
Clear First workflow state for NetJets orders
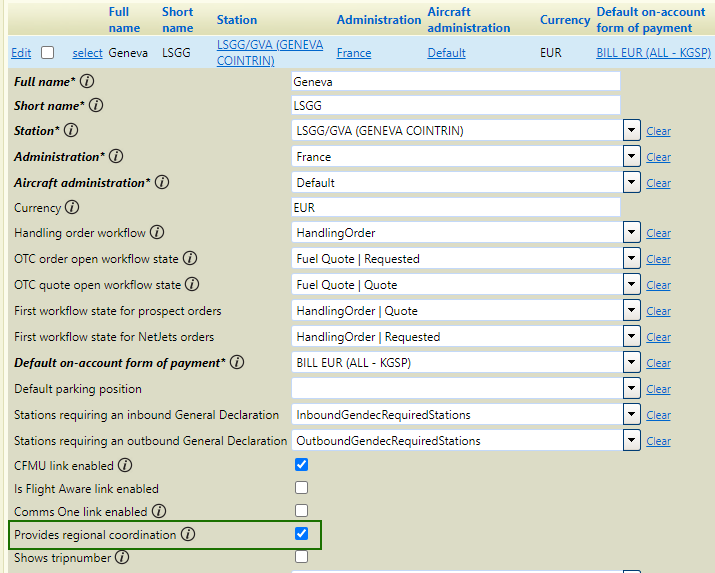point(658,337)
